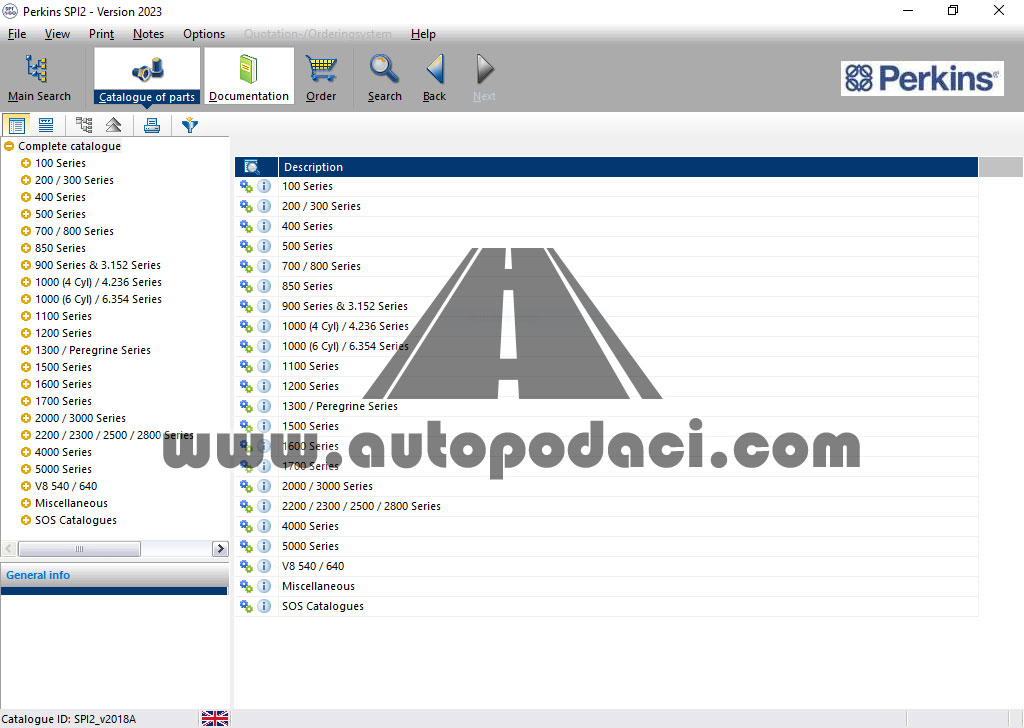Open the Order shopping cart
This screenshot has height=728, width=1024.
pos(321,78)
